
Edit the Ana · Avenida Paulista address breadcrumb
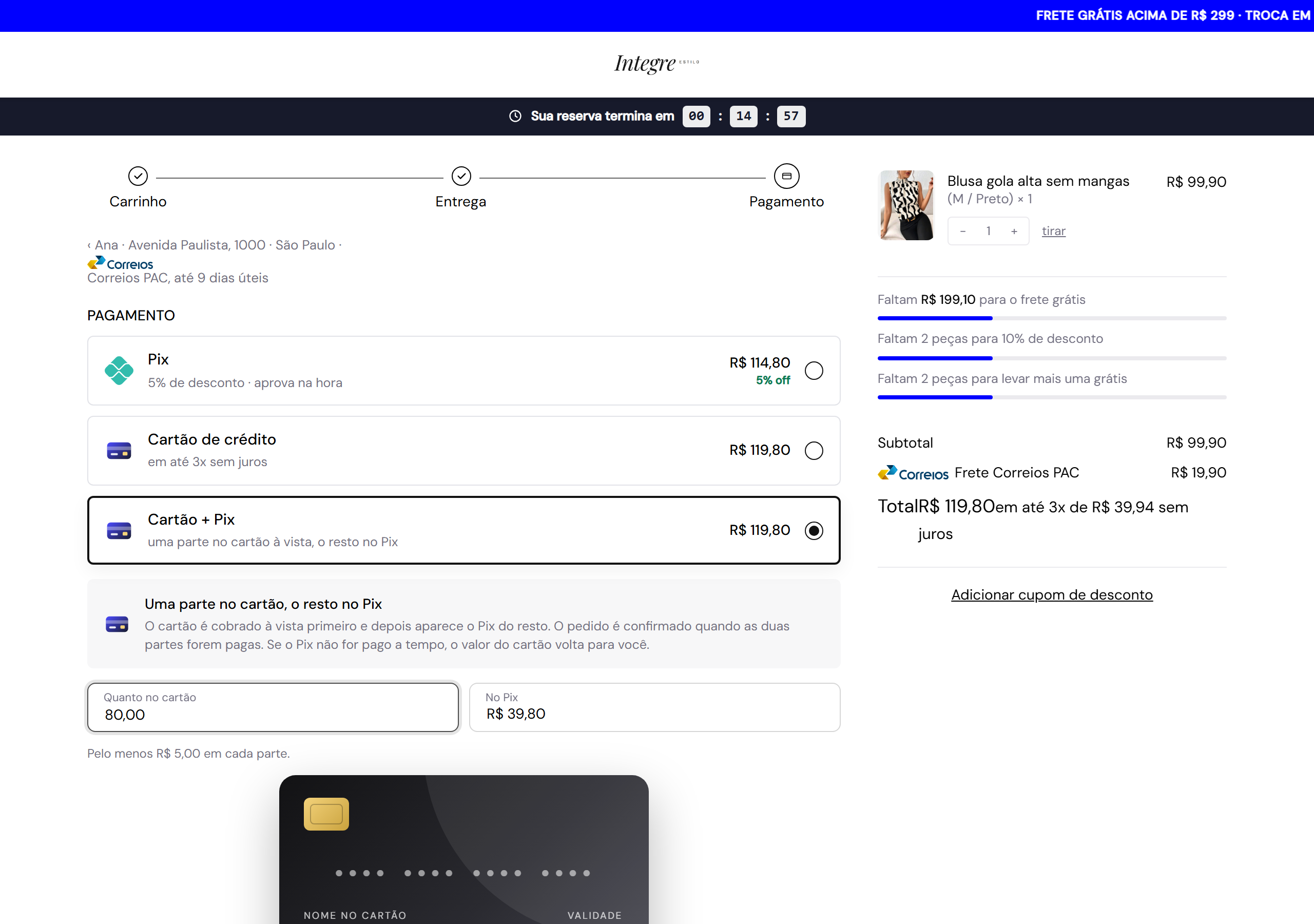215,245
